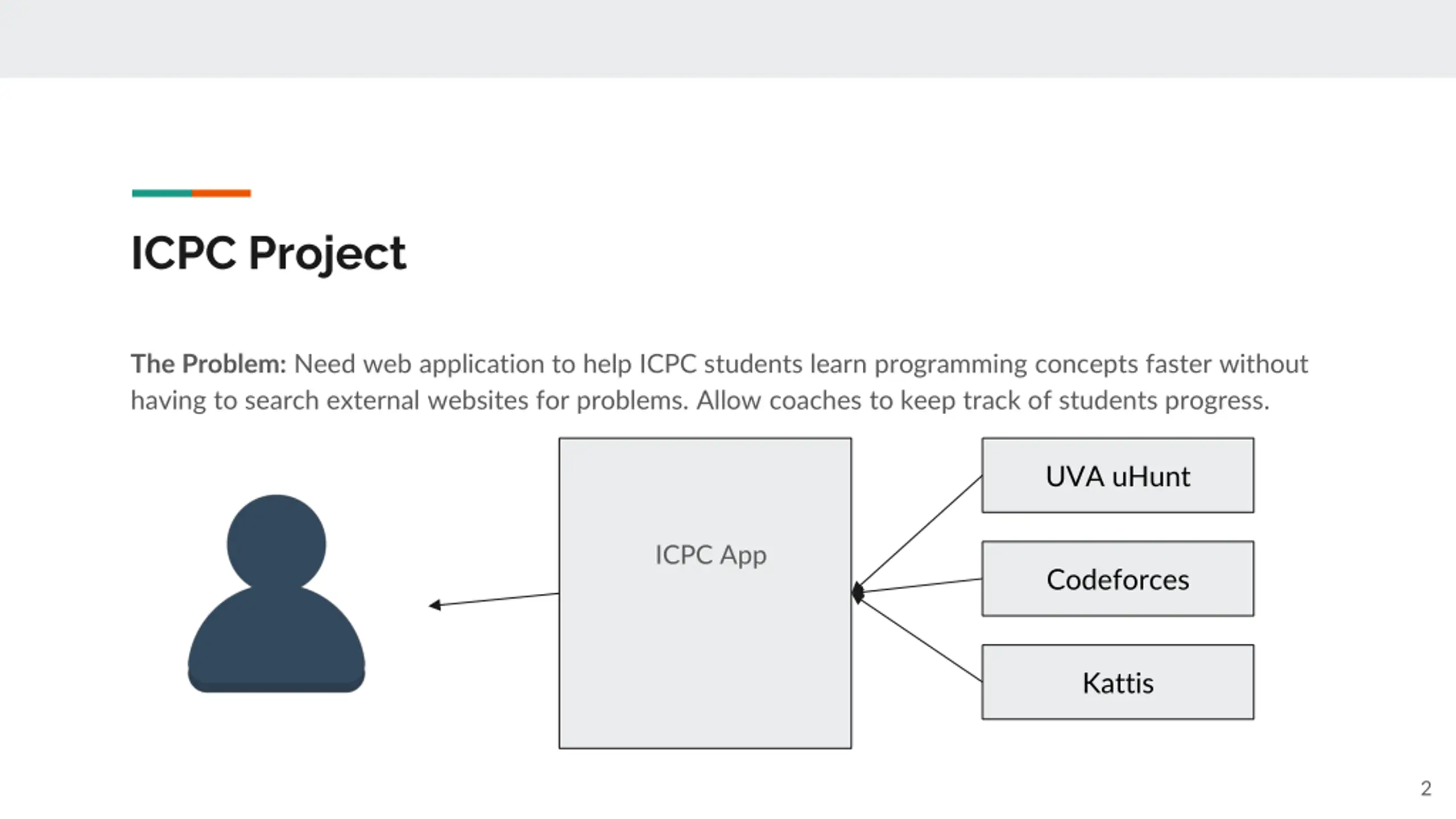Click the user silhouette icon
Screen dimensions: 1456x819
click(276, 593)
